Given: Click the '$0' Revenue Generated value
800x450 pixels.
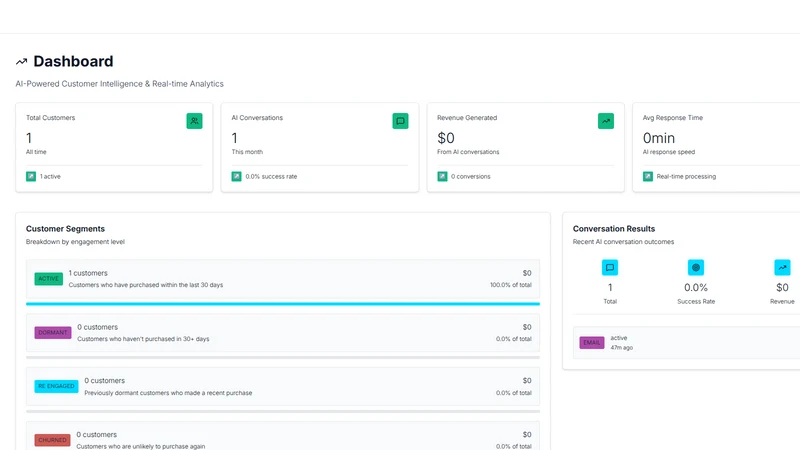Looking at the screenshot, I should point(446,138).
